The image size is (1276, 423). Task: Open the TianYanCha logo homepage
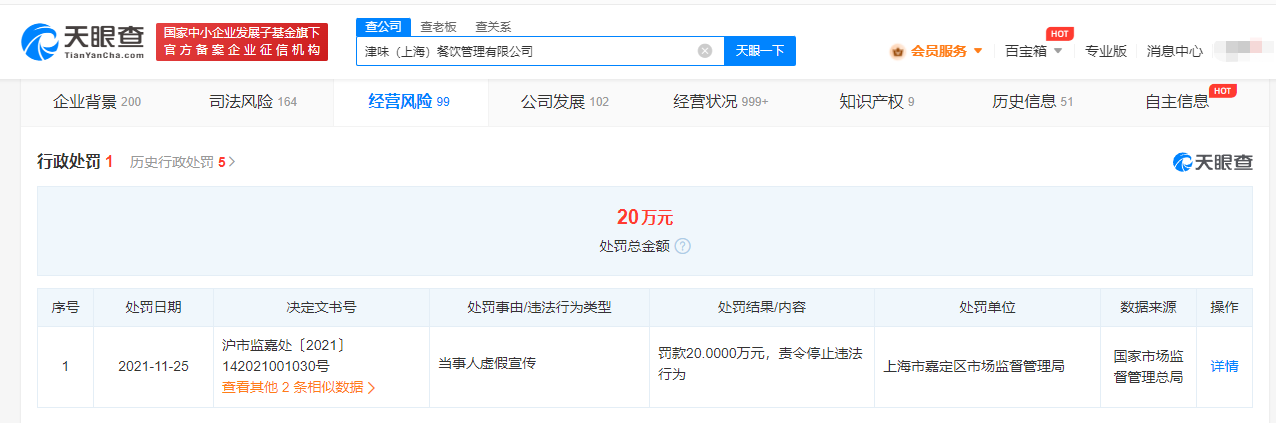tap(82, 41)
